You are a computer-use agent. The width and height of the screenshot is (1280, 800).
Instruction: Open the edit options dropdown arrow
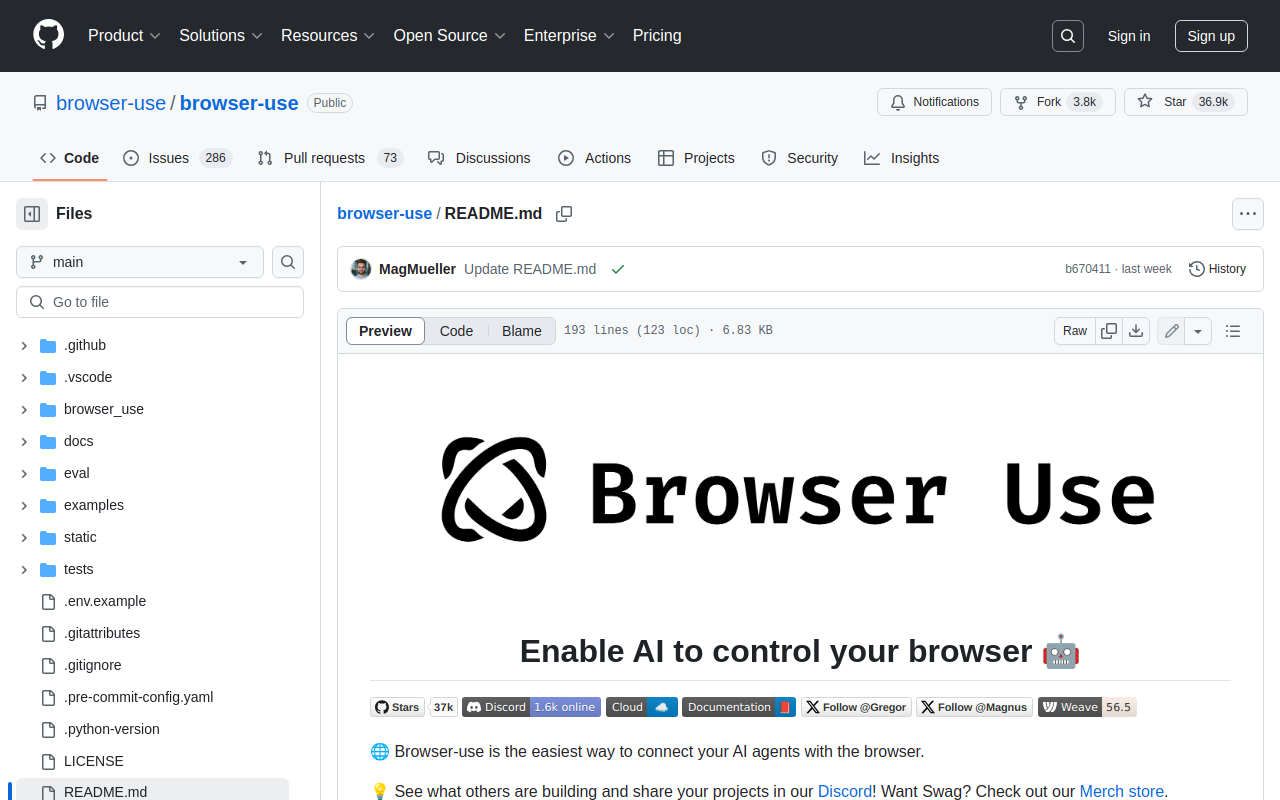[x=1199, y=331]
